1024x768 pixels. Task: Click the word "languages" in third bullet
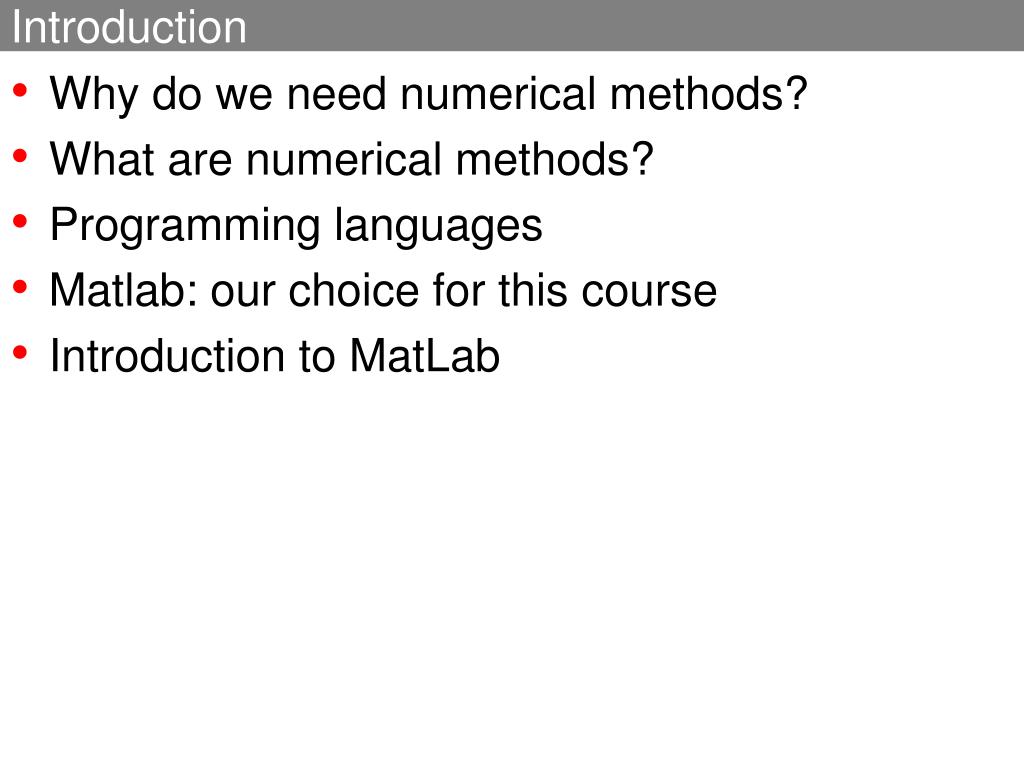tap(438, 227)
